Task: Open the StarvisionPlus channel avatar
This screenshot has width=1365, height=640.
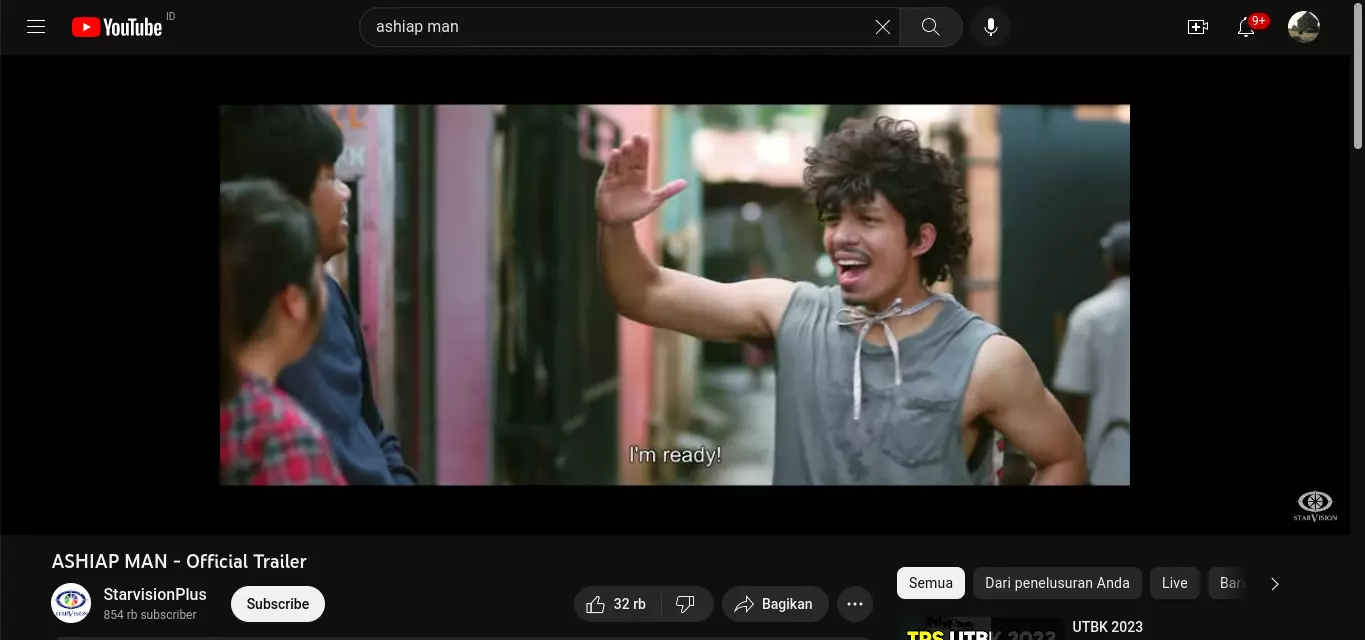Action: point(71,603)
